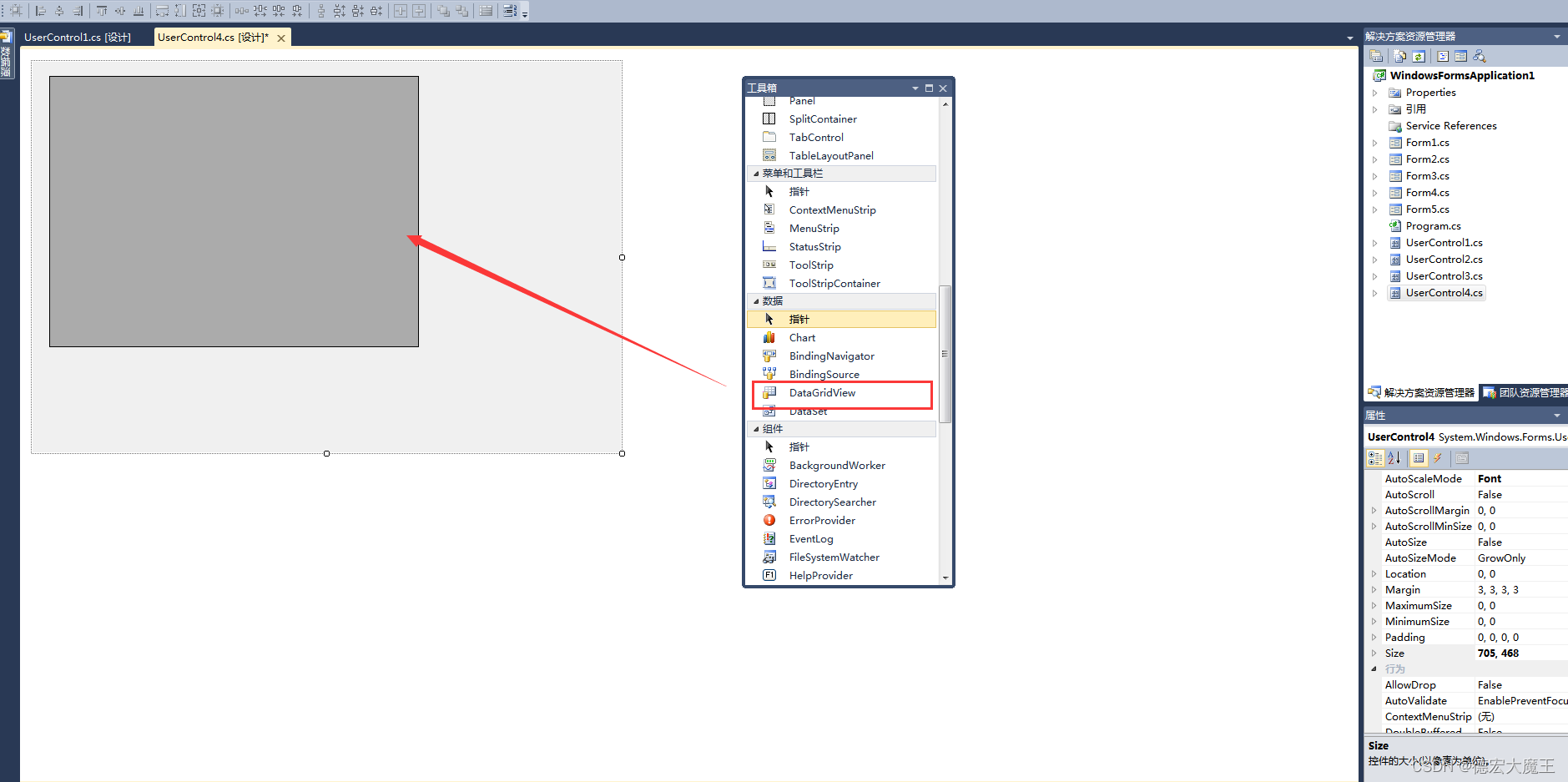
Task: Click View Designer icon in Solution Explorer
Action: (x=1460, y=56)
